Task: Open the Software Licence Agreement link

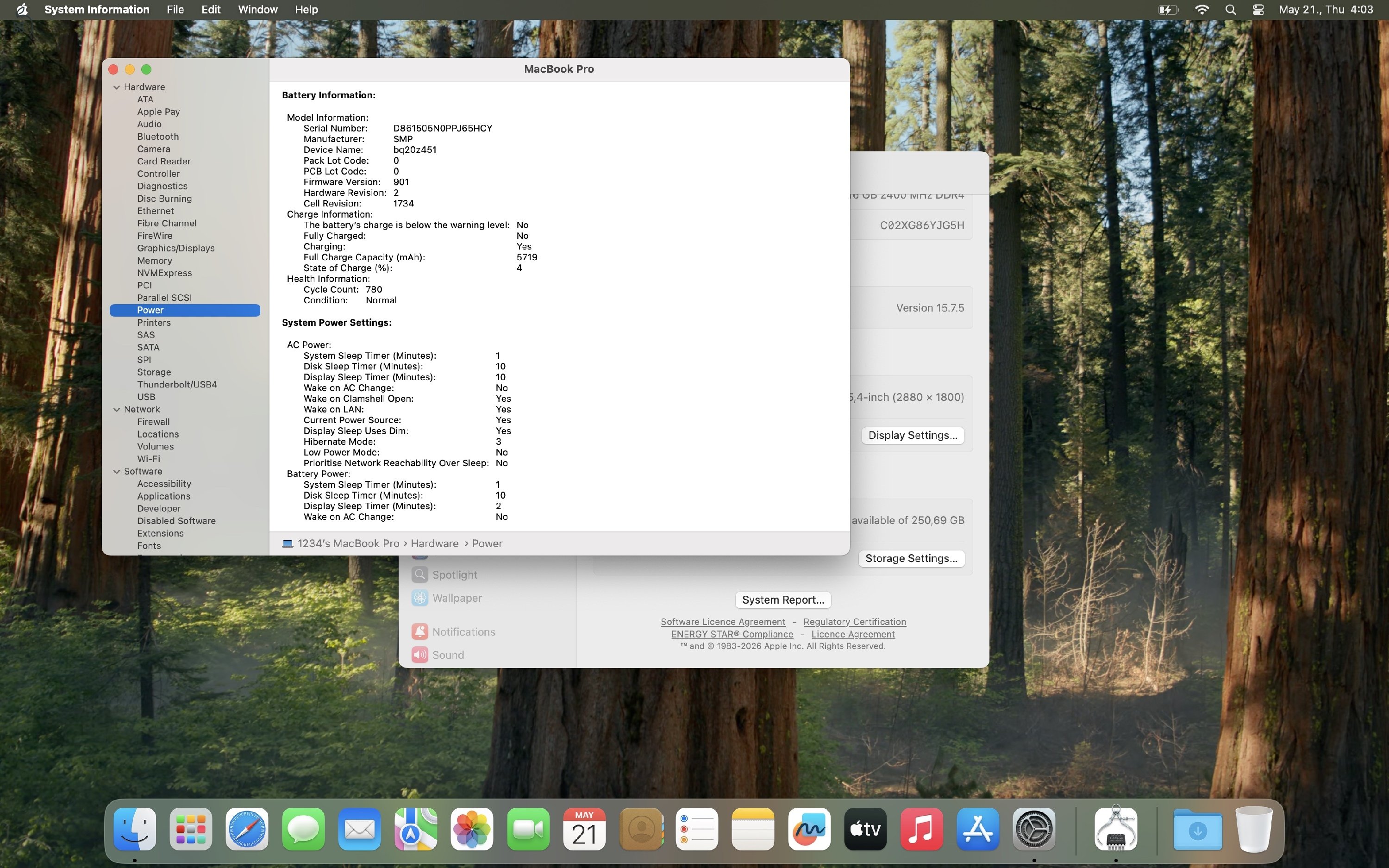Action: (723, 622)
